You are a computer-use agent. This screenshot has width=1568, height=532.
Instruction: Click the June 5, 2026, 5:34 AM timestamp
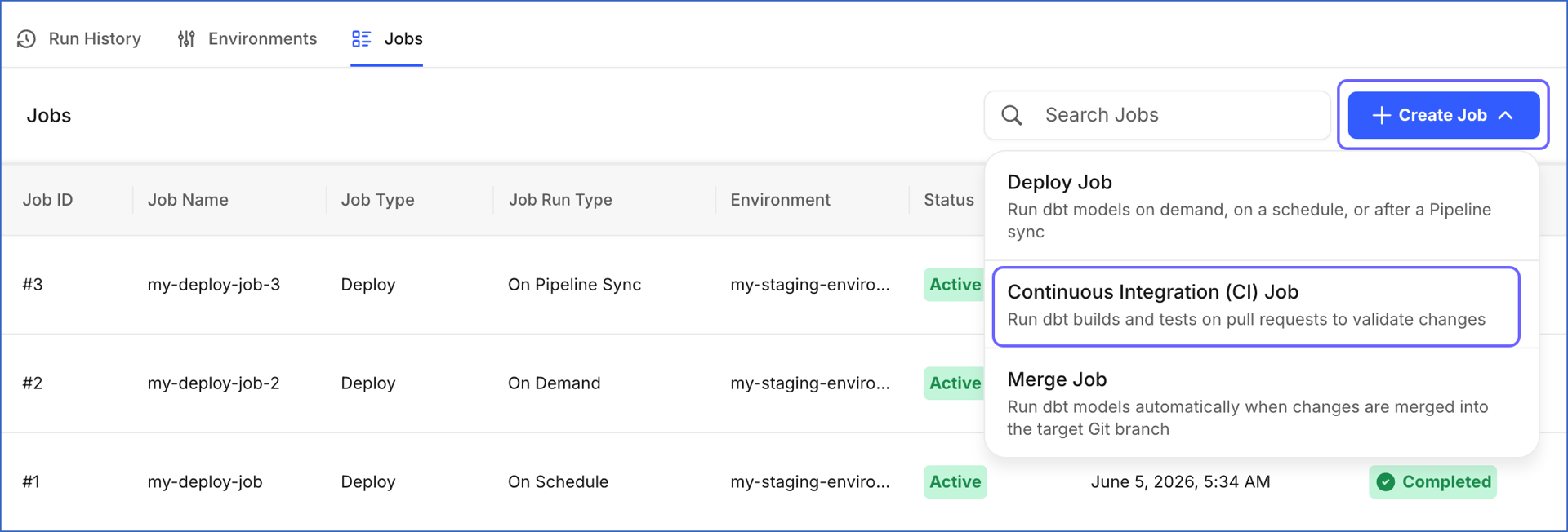point(1181,482)
